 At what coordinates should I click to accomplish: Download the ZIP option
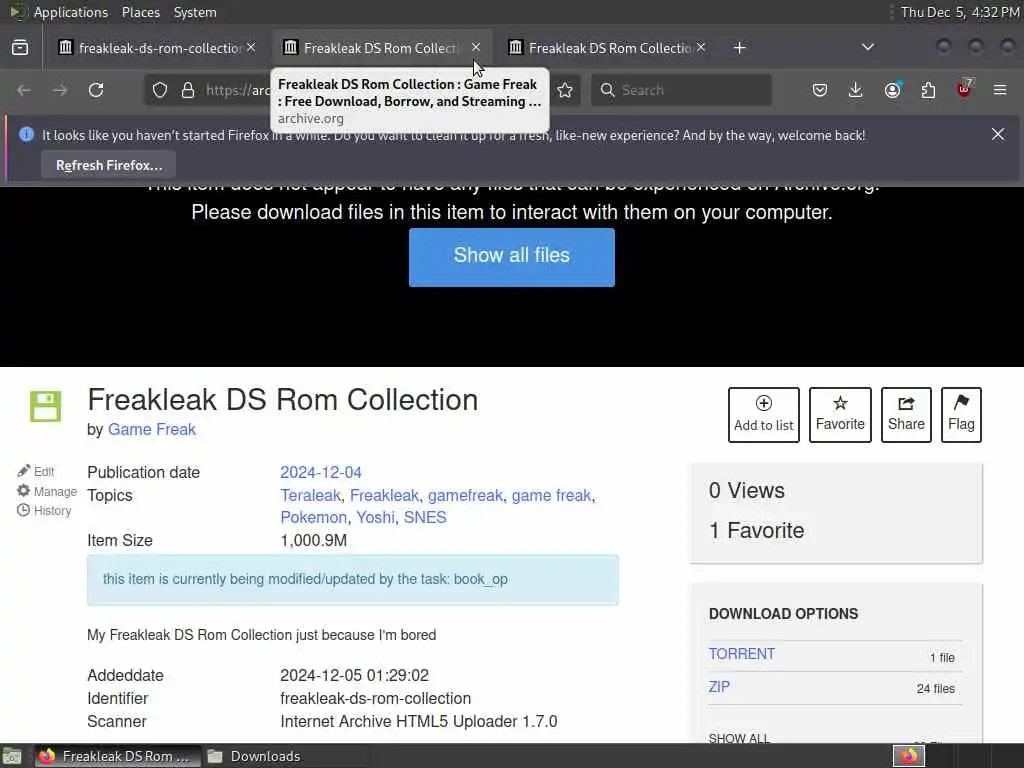point(719,687)
